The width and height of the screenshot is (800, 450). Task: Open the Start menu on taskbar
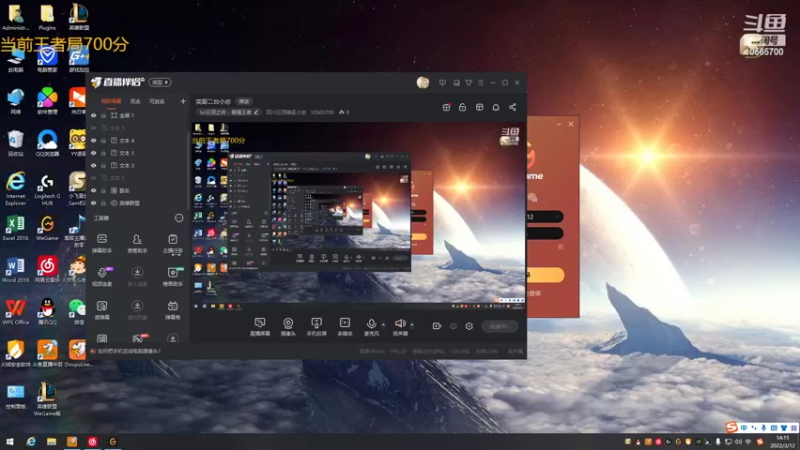point(10,442)
